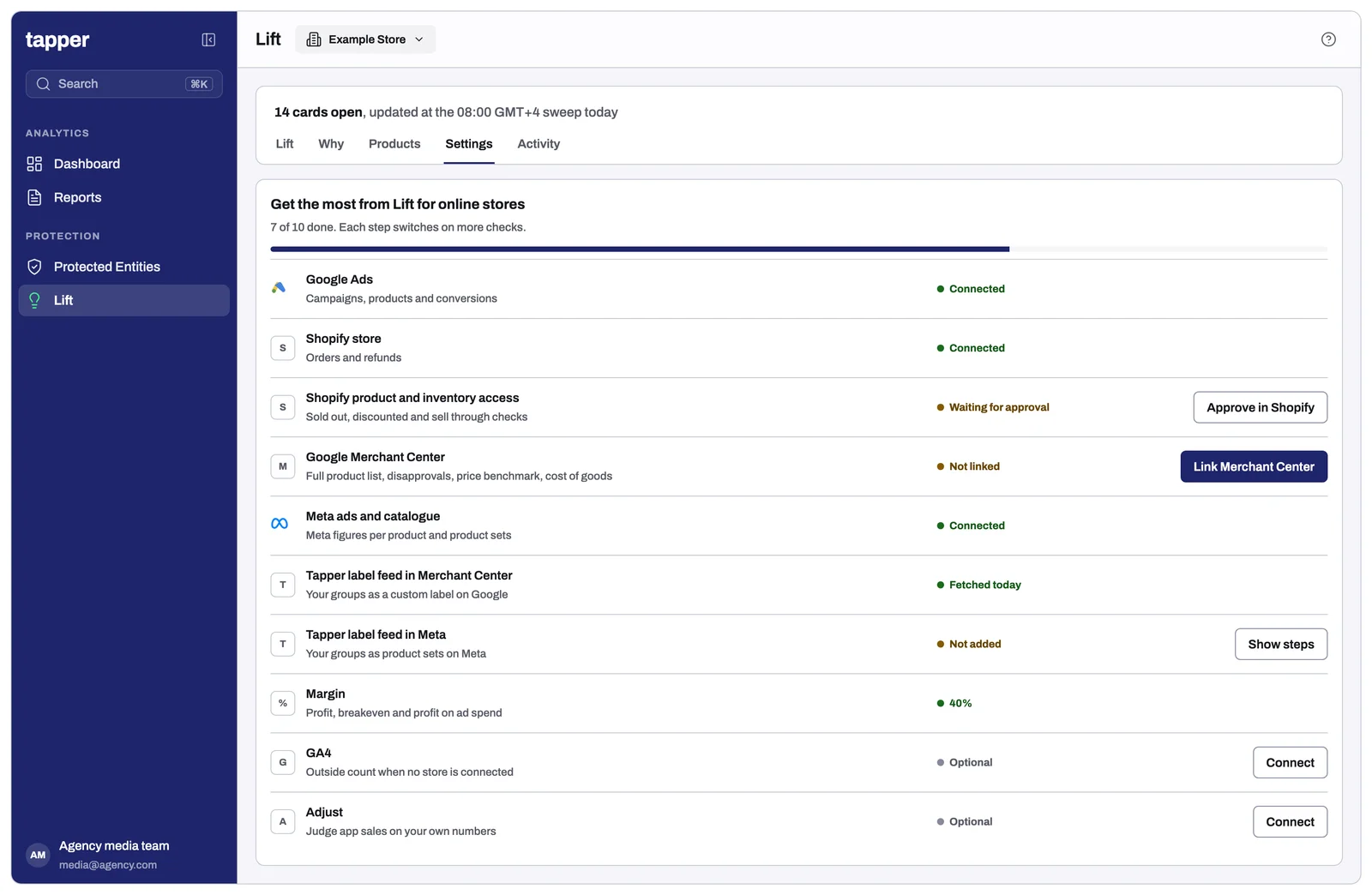This screenshot has width=1372, height=895.
Task: Select Lift in the sidebar
Action: [x=124, y=300]
